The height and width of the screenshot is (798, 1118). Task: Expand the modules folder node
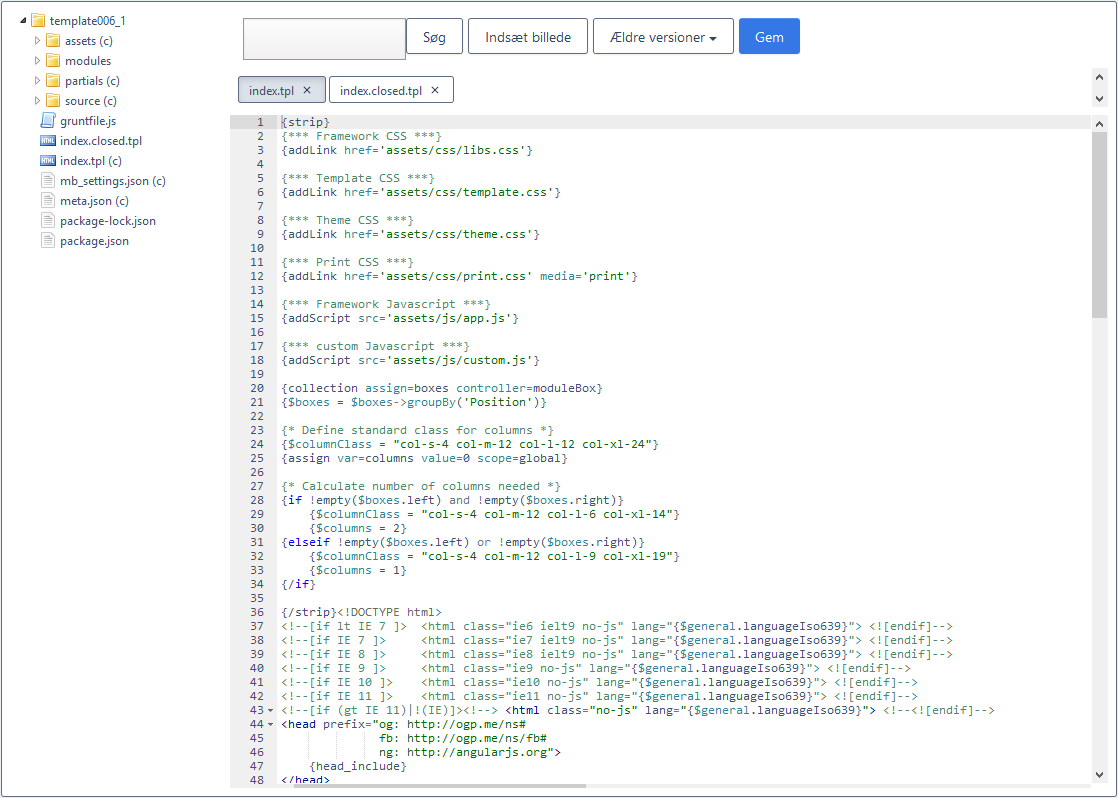click(38, 61)
